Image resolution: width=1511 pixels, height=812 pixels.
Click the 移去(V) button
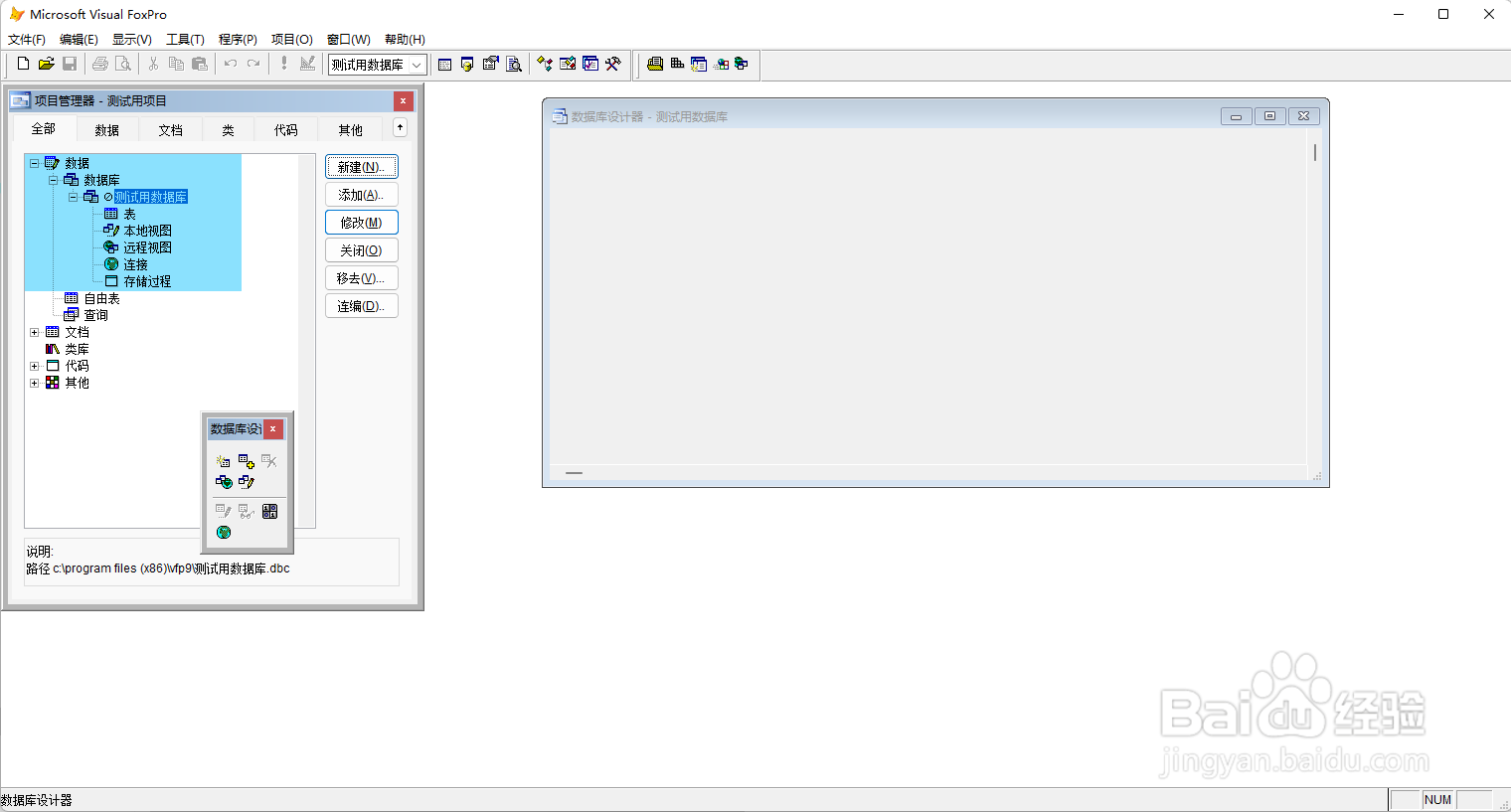pos(362,278)
